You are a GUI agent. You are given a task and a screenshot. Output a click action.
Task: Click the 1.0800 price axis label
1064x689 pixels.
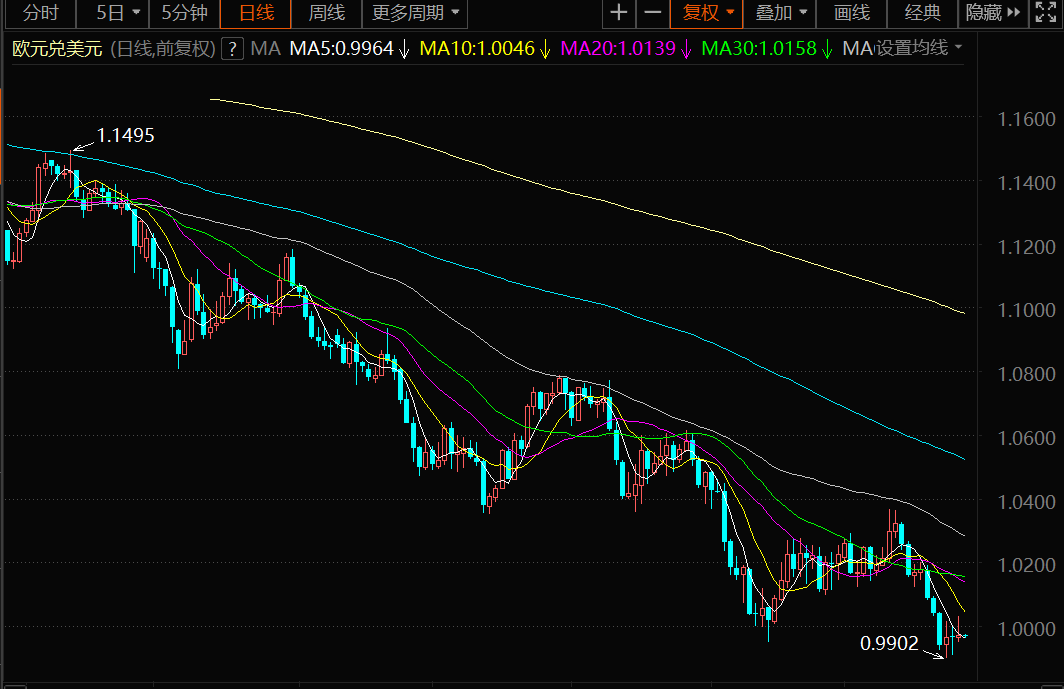[1026, 374]
